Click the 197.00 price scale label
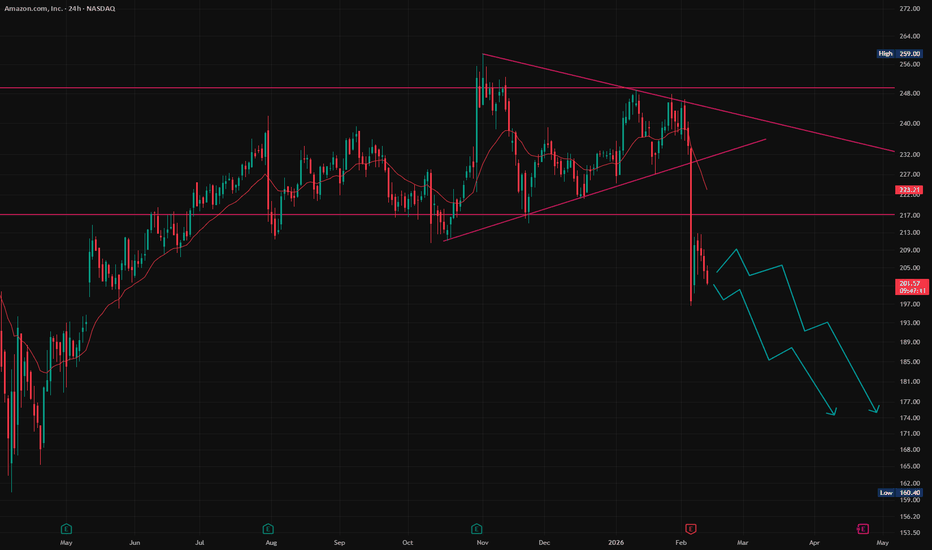The image size is (932, 550). pyautogui.click(x=909, y=304)
